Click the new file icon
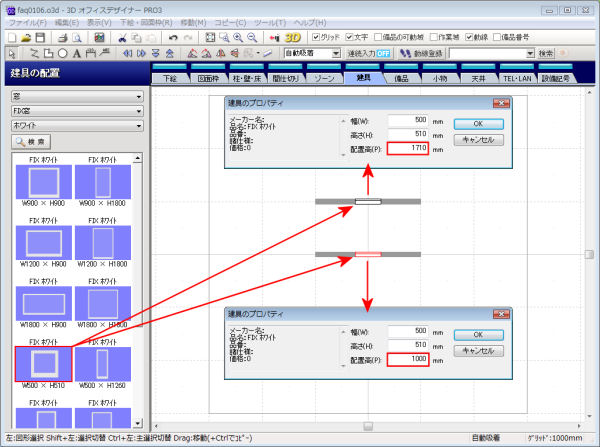Screen dimensions: 600x447 (x=11, y=37)
